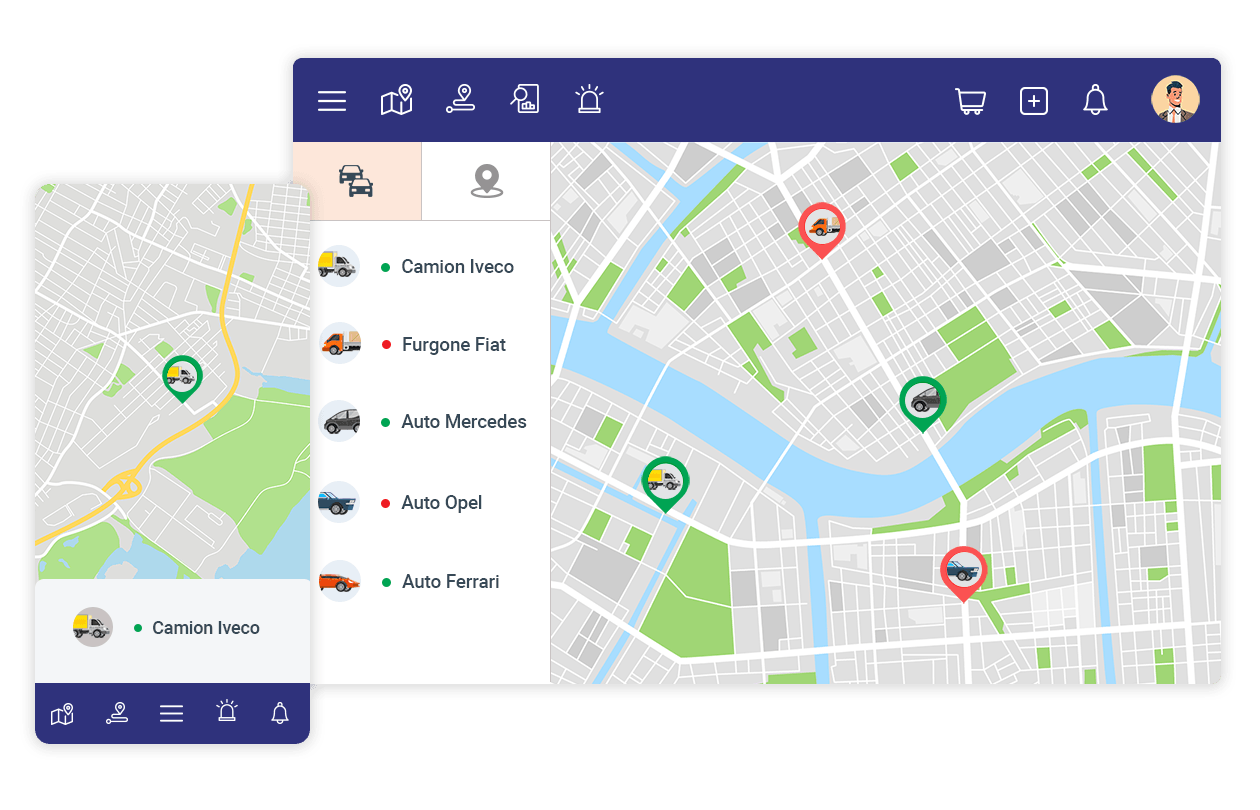Toggle the red status dot for Furgone Fiat
Screen dimensions: 1260x810
[x=385, y=344]
